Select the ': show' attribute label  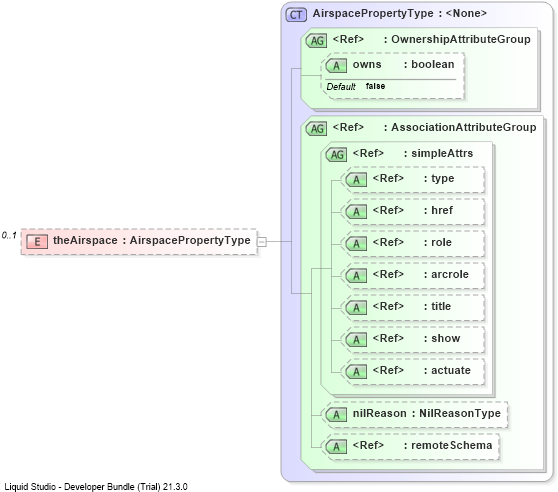tap(442, 338)
